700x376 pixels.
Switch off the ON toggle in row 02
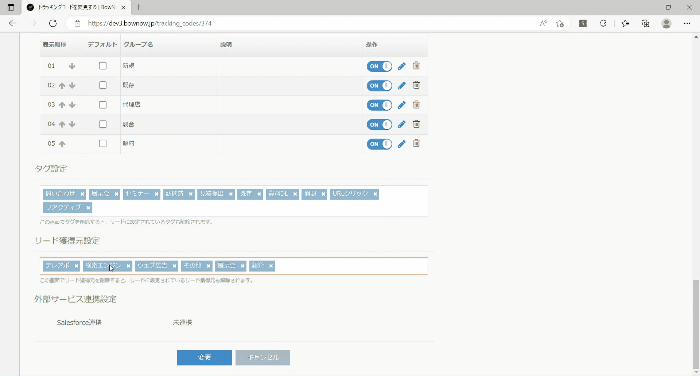tap(379, 86)
